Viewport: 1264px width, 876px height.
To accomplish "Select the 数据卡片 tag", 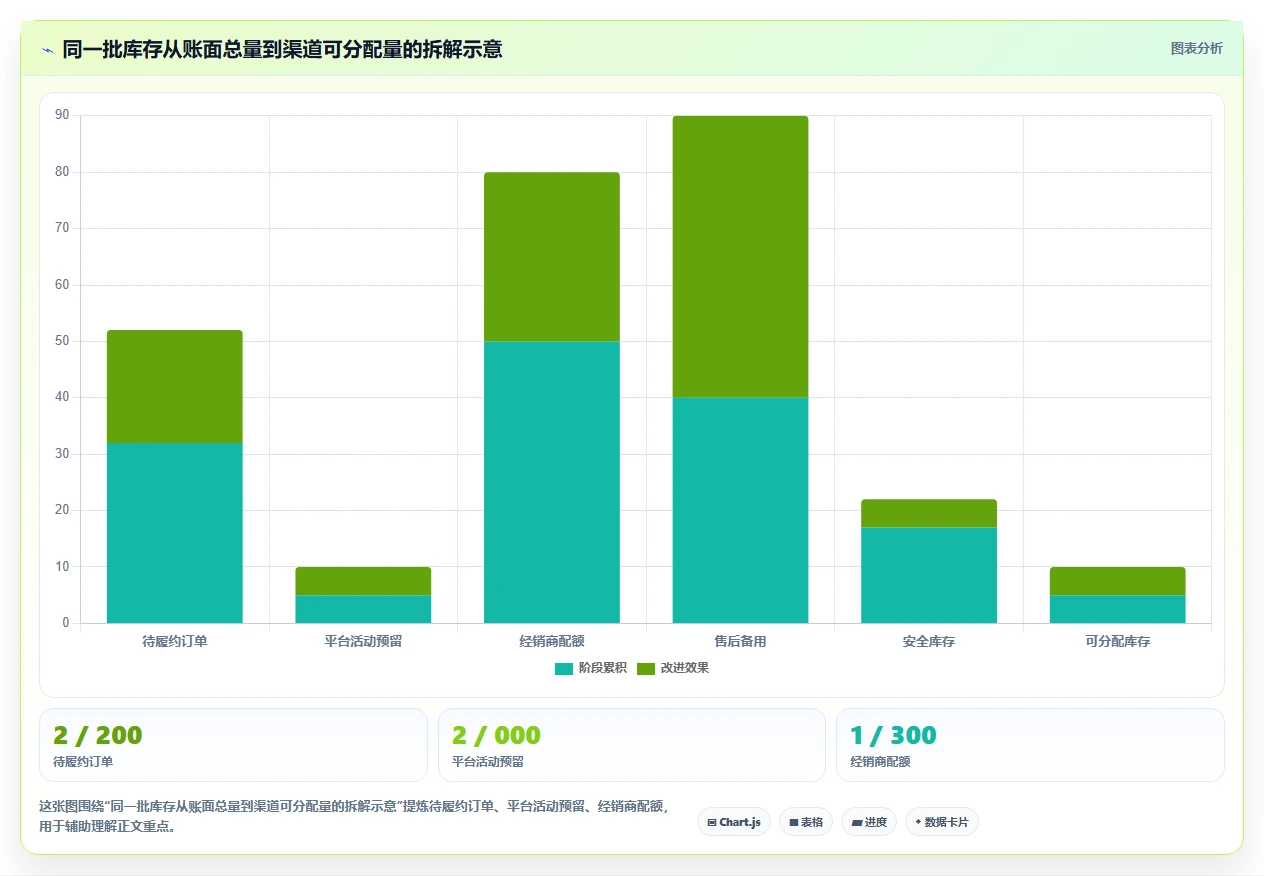I will click(x=942, y=822).
